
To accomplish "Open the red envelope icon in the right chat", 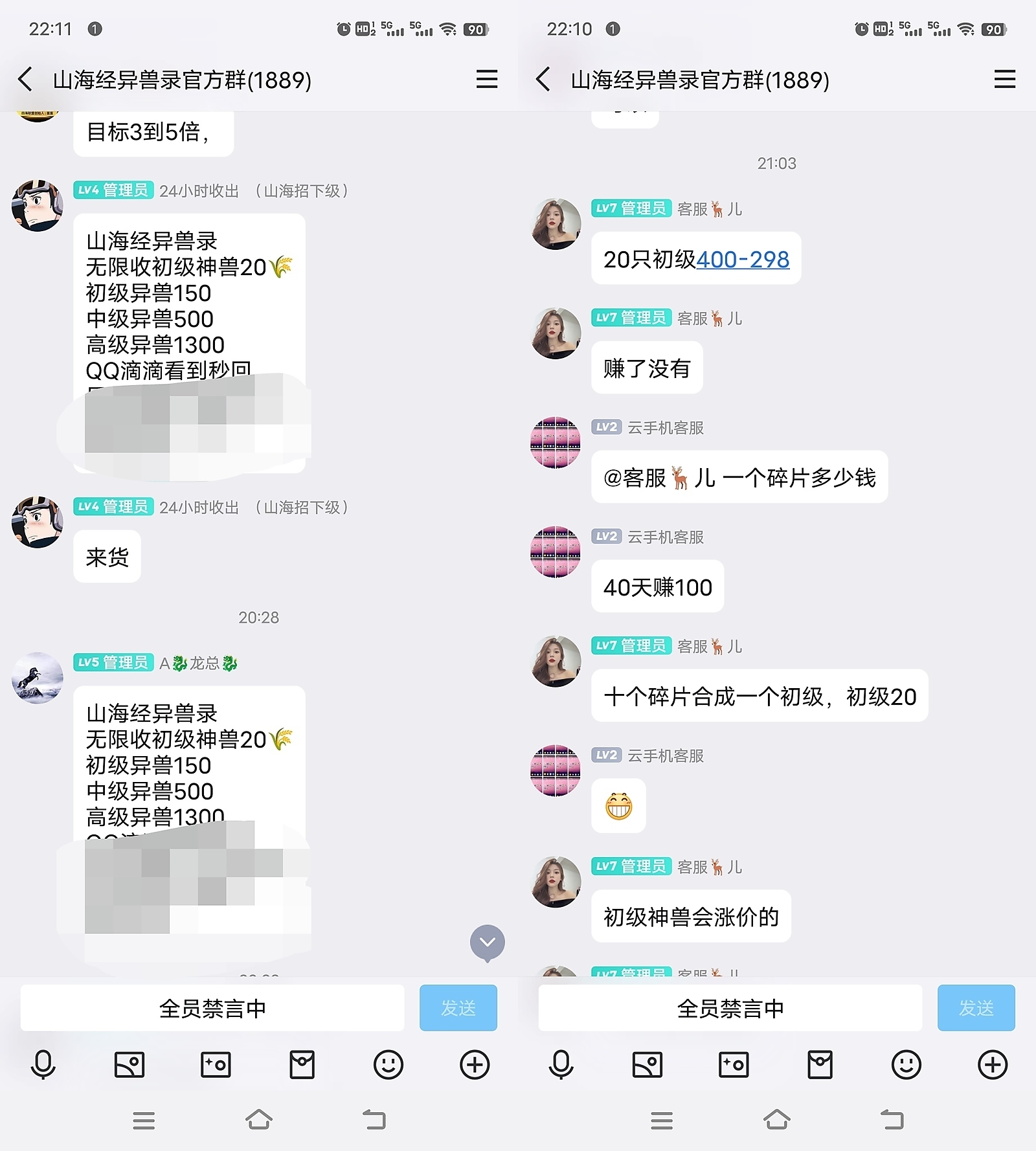I will click(x=820, y=1064).
